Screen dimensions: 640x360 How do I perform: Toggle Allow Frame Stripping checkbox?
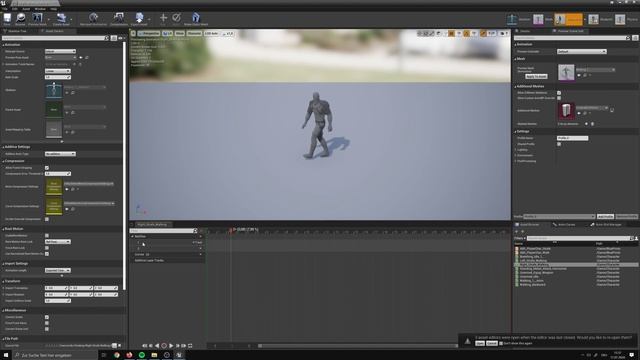(47, 168)
